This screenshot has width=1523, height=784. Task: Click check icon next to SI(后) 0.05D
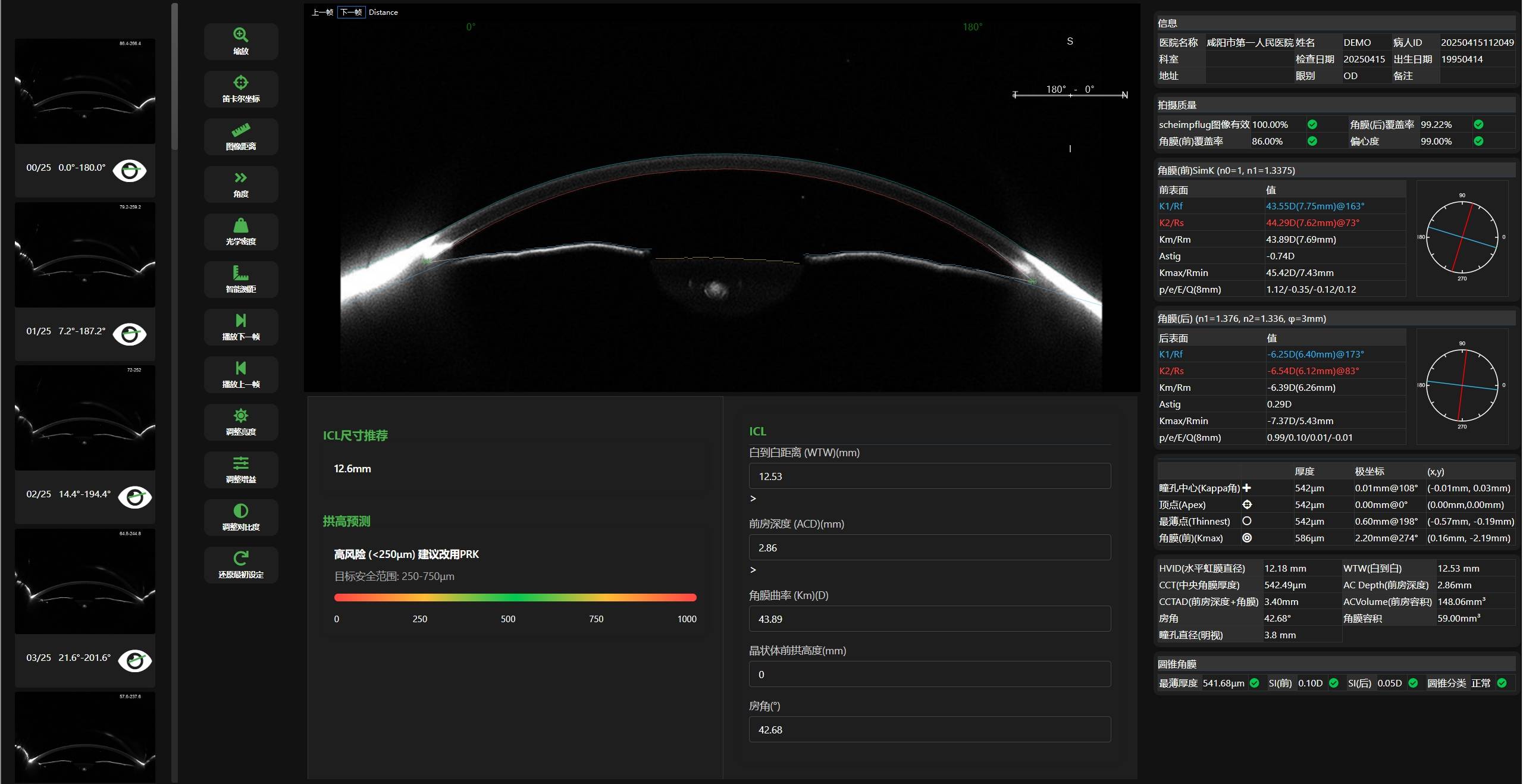pyautogui.click(x=1413, y=683)
